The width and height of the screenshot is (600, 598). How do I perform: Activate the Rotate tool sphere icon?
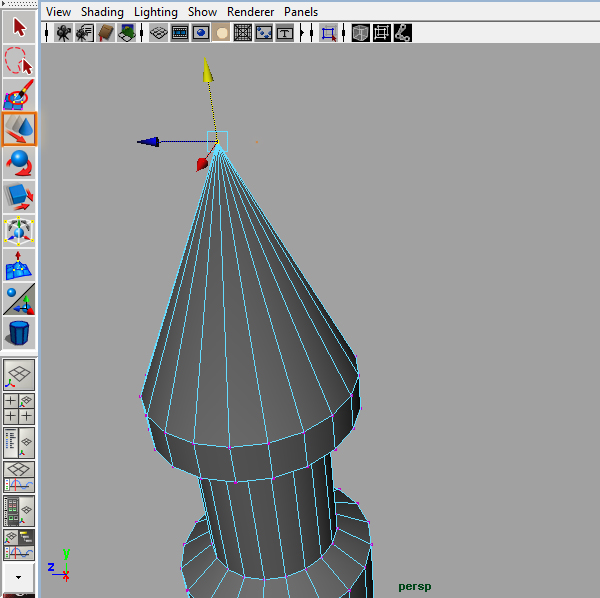click(19, 163)
